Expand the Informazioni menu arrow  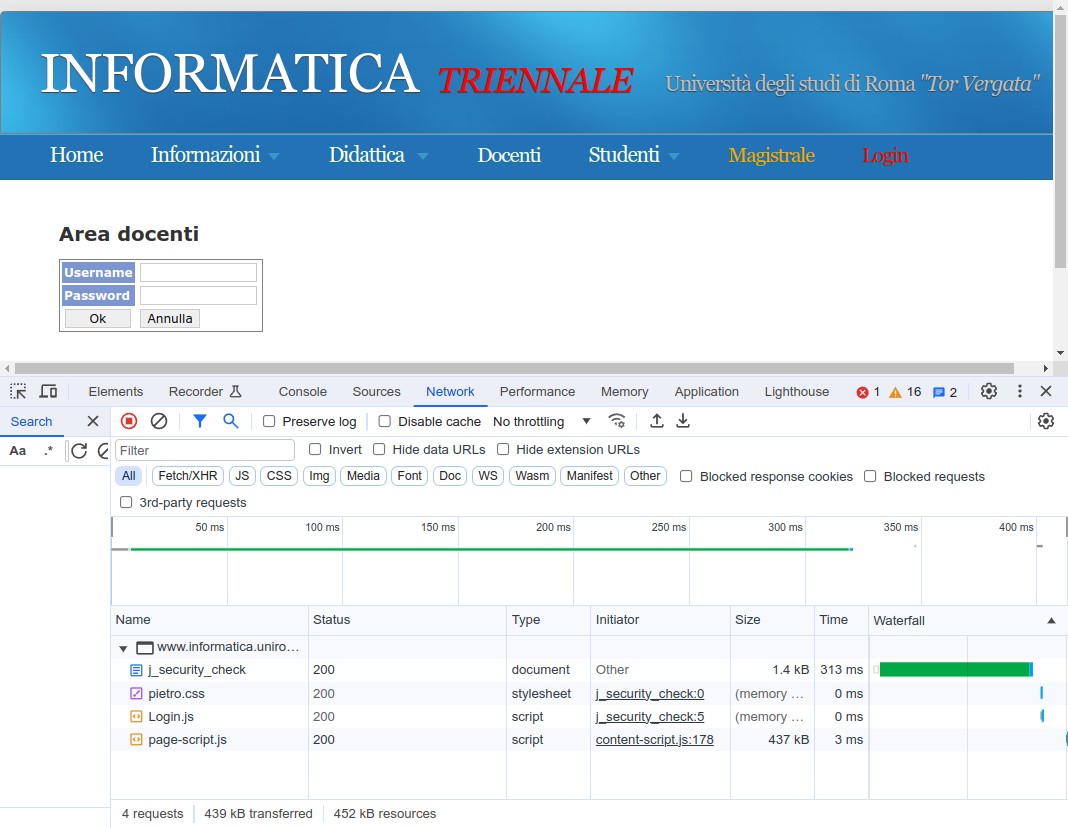tap(274, 156)
